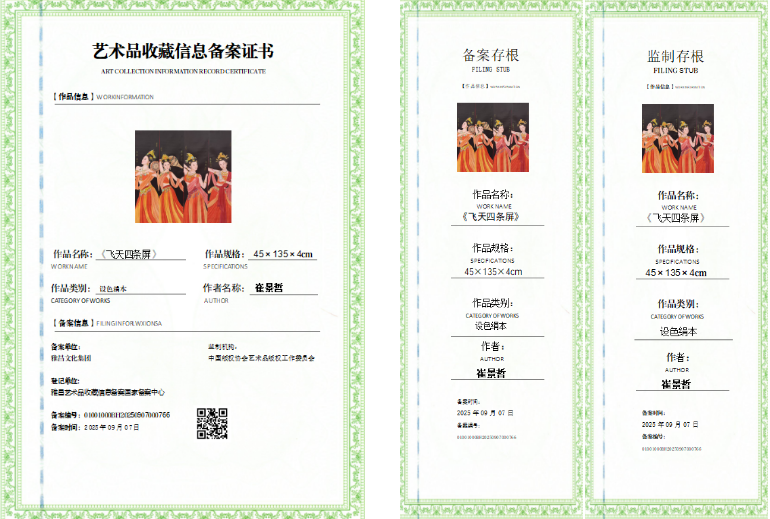
Task: Click the 作品名称 label on the 备案存根 stub
Action: click(x=493, y=194)
